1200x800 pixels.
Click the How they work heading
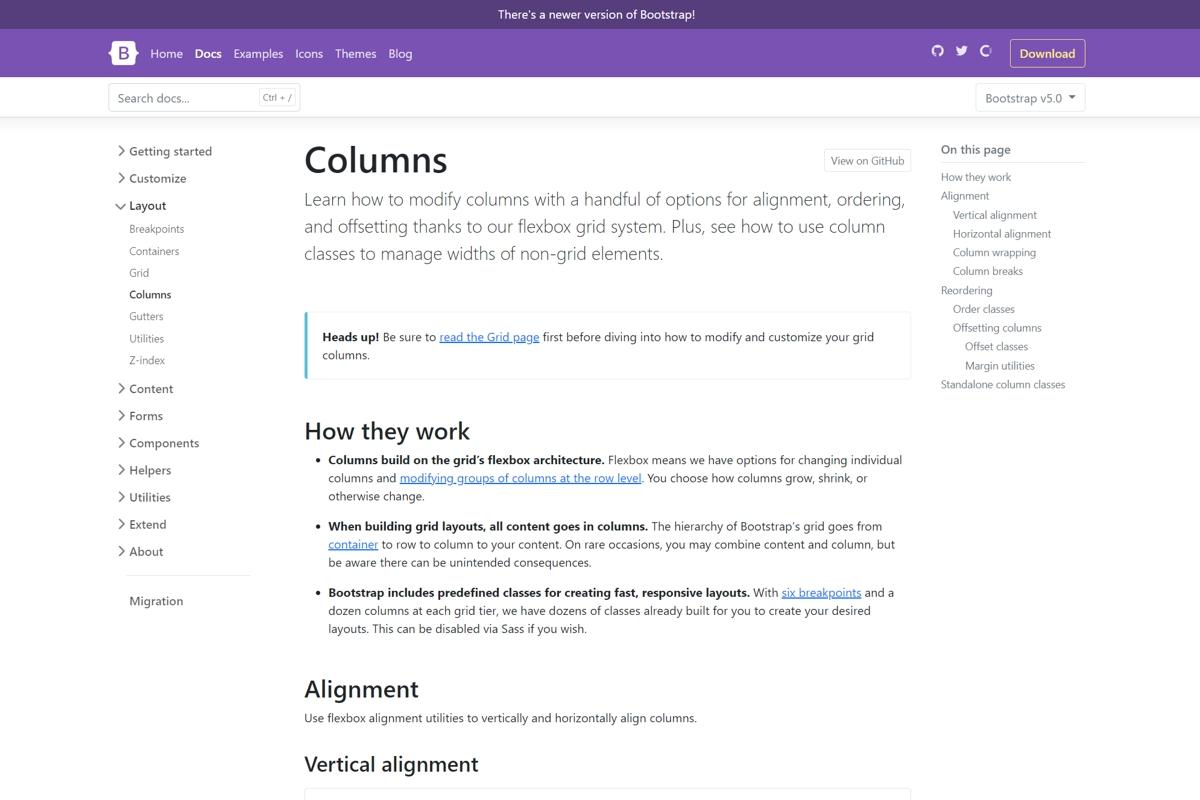[387, 431]
